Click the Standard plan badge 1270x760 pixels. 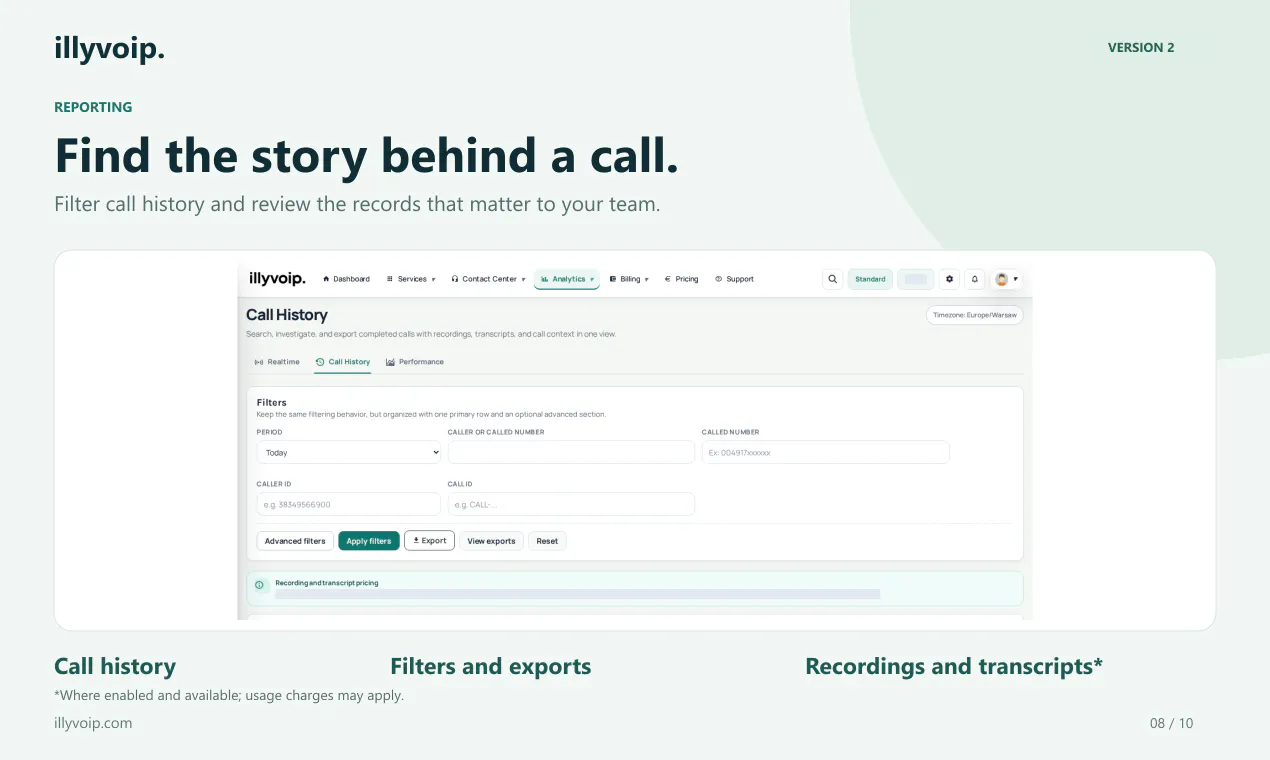(x=870, y=279)
